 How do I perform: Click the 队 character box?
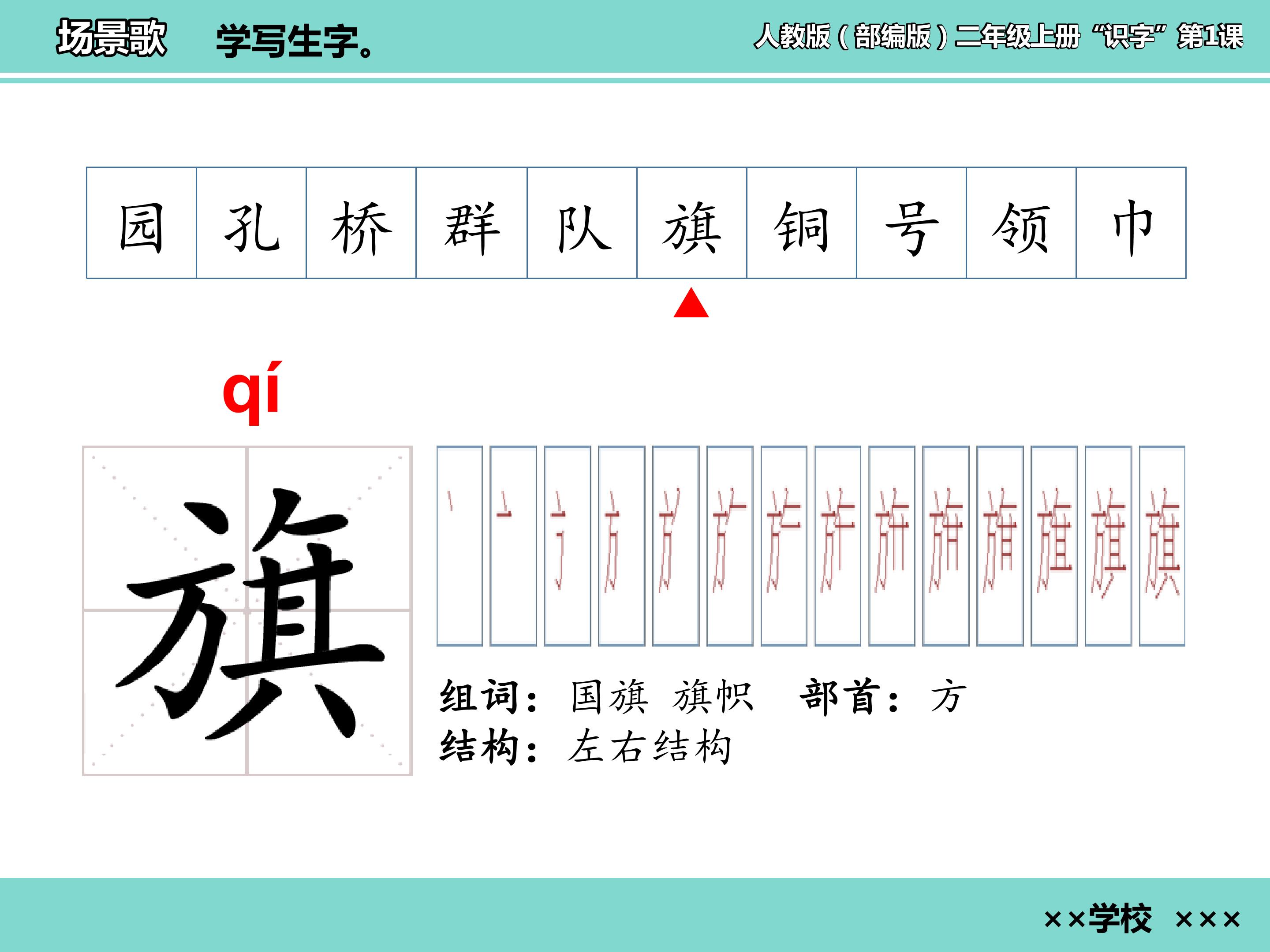[x=582, y=223]
